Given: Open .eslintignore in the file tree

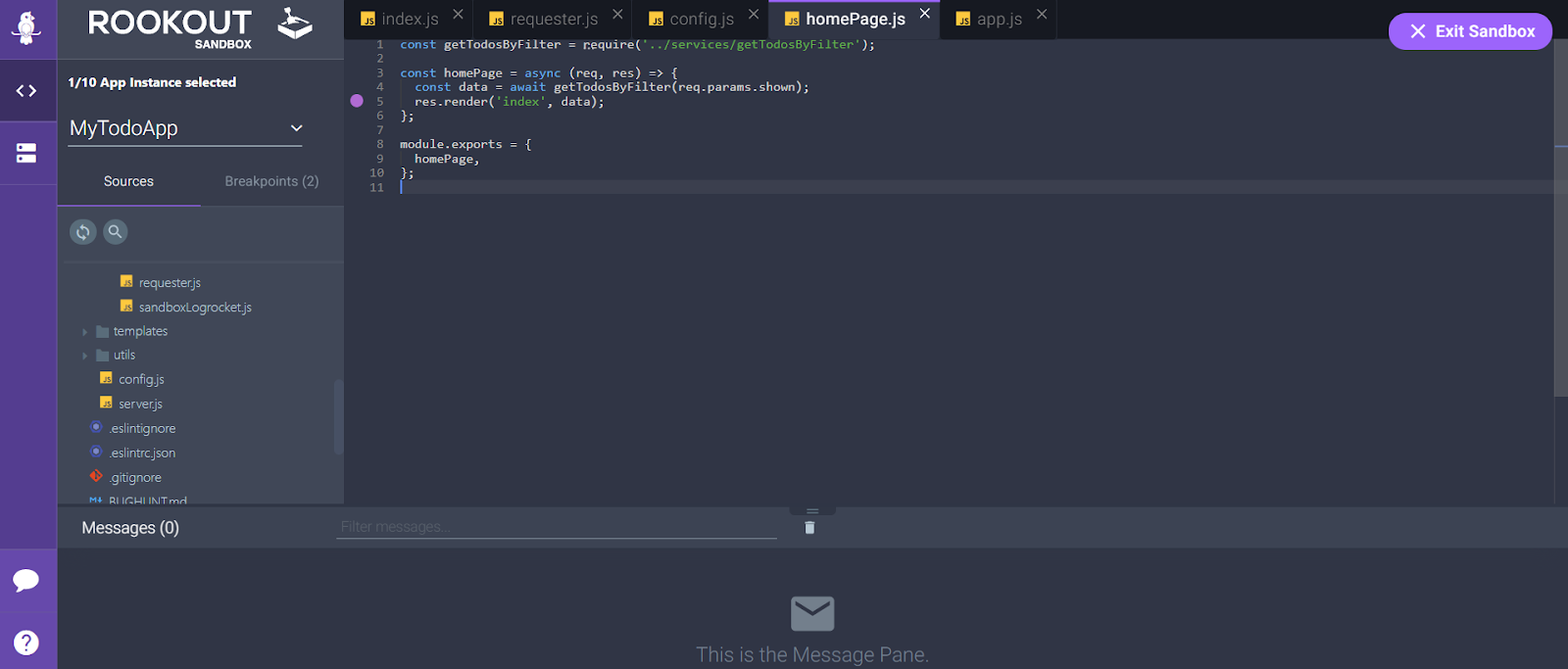Looking at the screenshot, I should coord(142,429).
